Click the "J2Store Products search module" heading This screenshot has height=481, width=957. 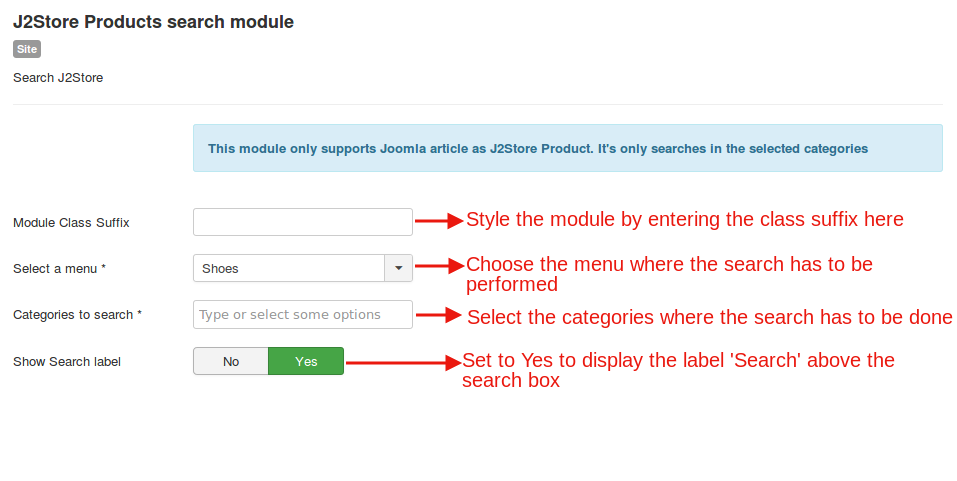pos(153,21)
